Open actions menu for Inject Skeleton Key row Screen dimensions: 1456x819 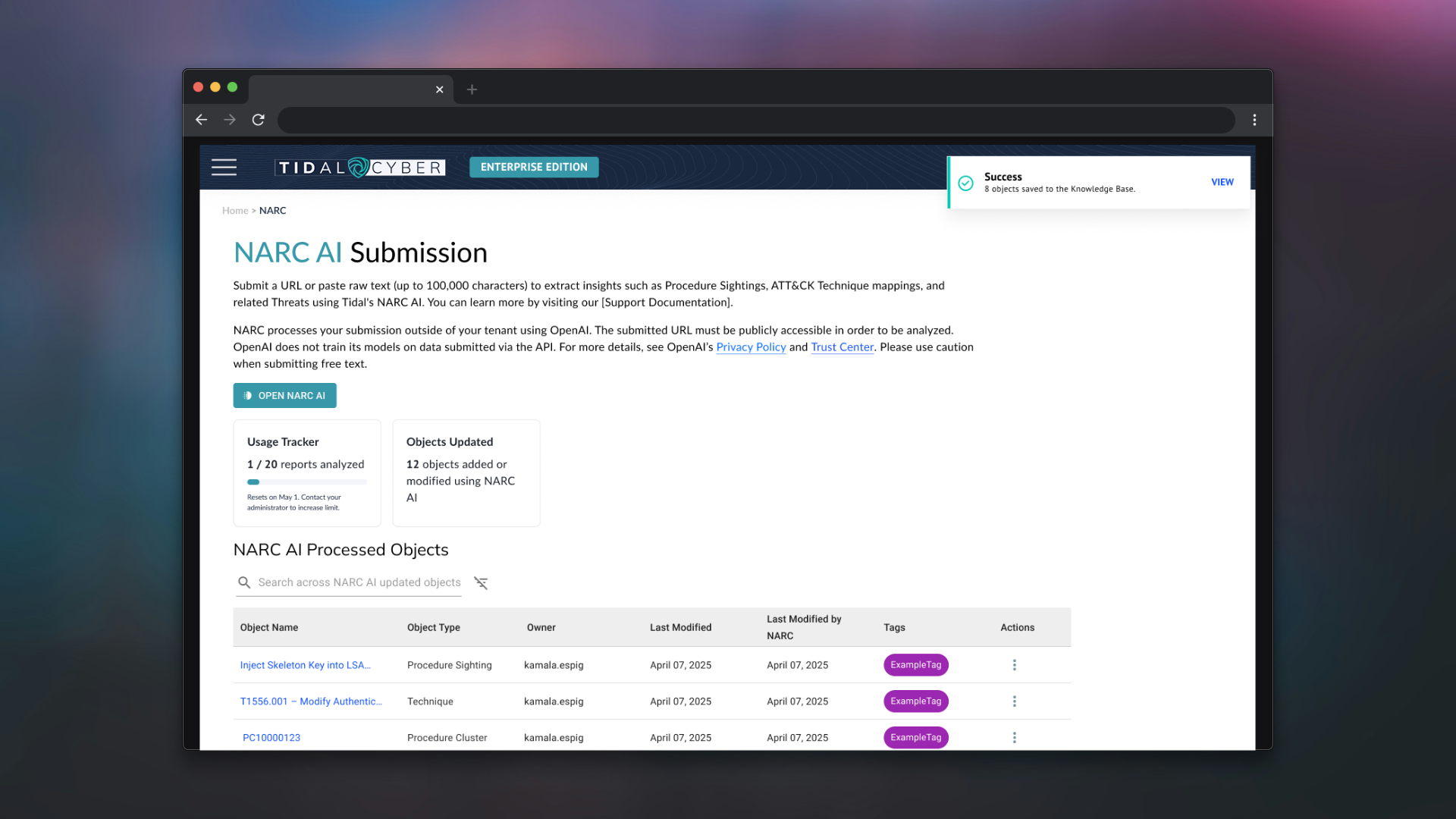coord(1014,665)
